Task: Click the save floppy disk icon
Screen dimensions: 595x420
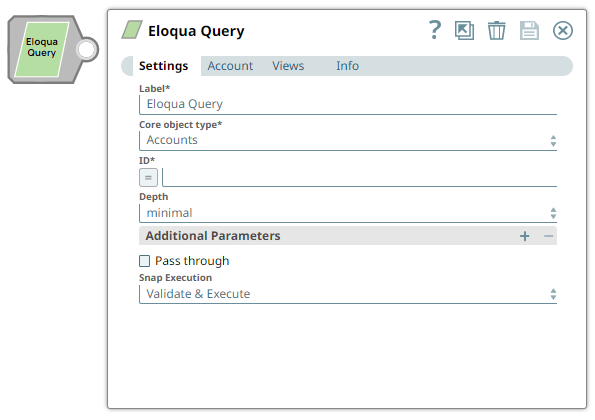Action: (529, 30)
